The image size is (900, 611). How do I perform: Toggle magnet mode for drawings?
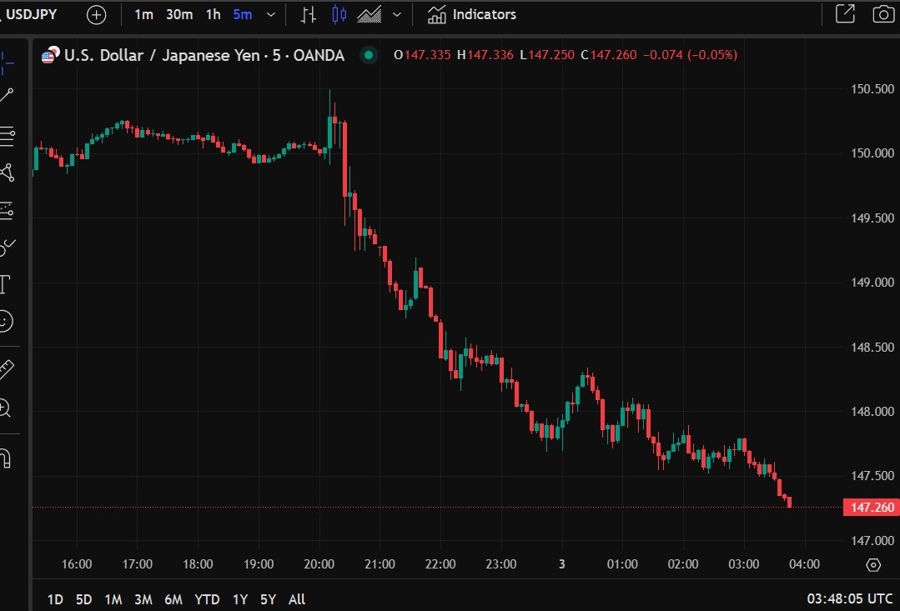[6, 457]
